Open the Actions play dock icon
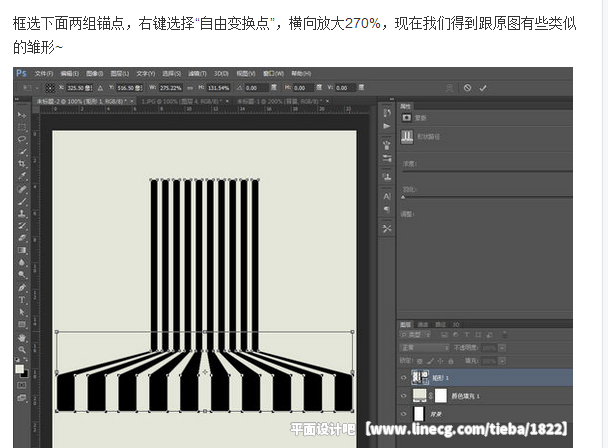The height and width of the screenshot is (448, 608). [387, 126]
